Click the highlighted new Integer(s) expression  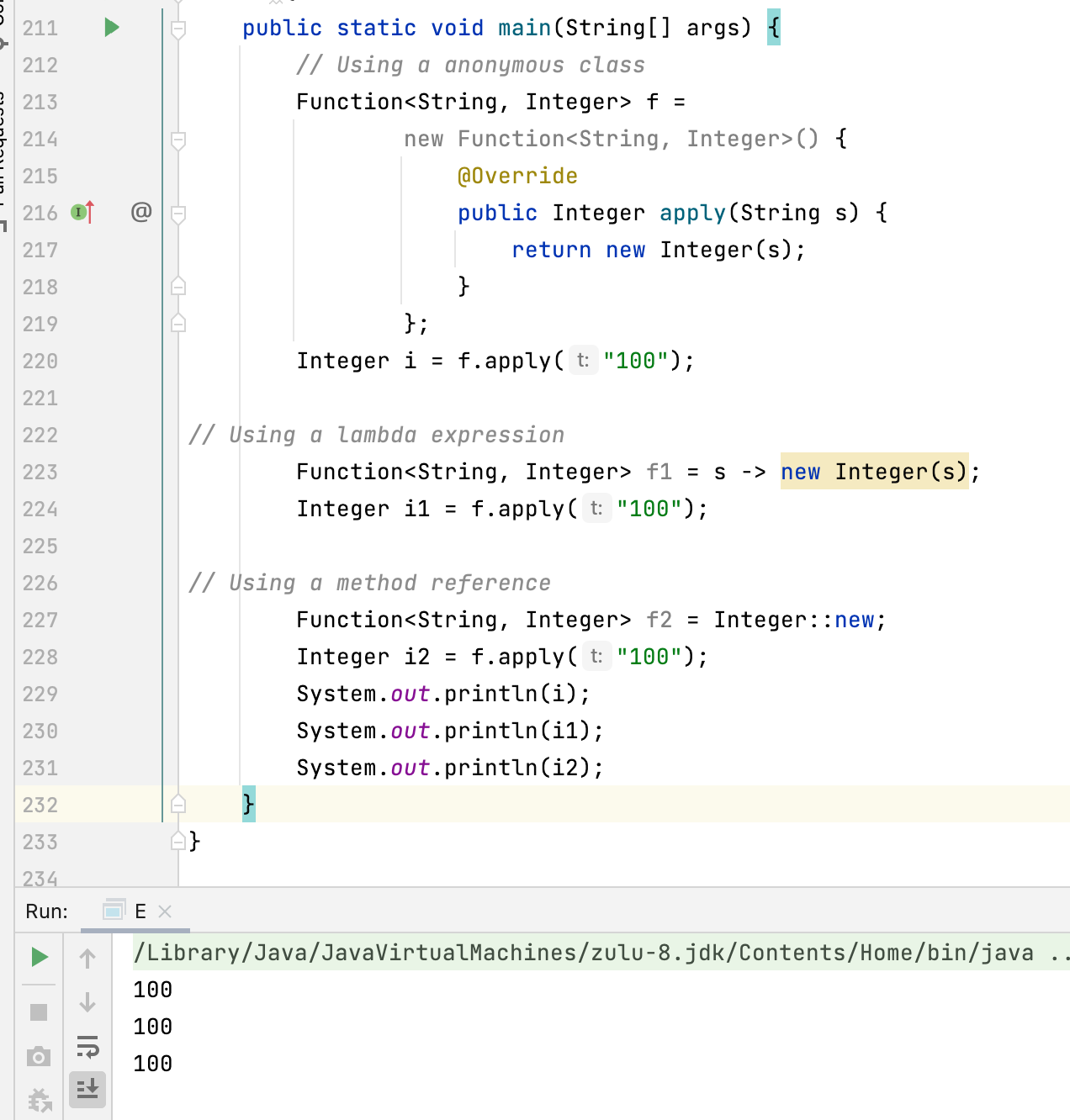point(874,472)
